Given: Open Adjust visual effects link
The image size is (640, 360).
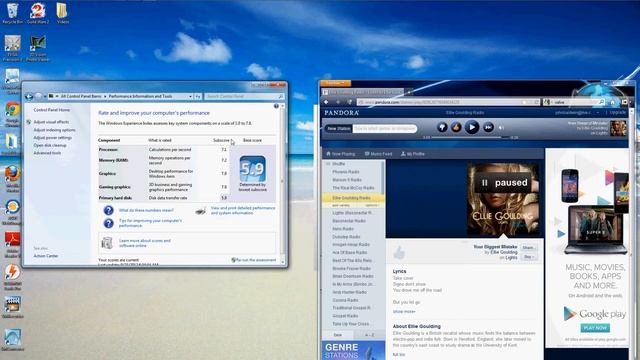Looking at the screenshot, I should [x=51, y=122].
